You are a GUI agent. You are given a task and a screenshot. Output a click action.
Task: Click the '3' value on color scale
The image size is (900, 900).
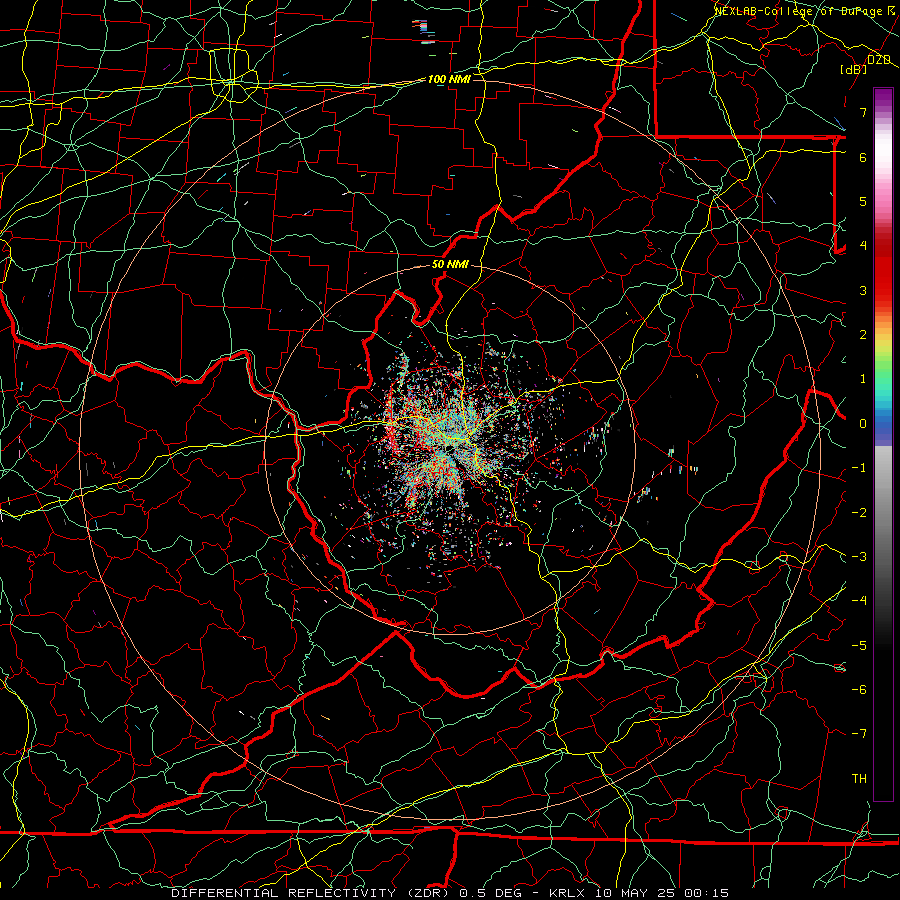(863, 290)
